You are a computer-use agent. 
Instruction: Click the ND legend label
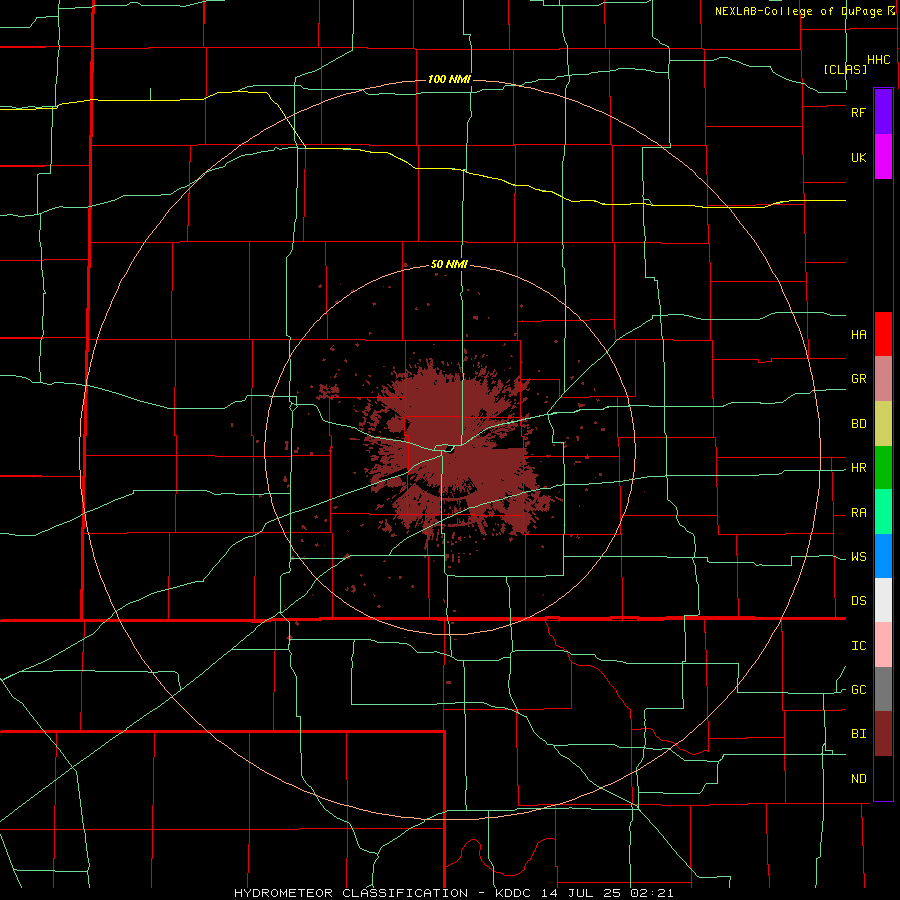point(858,779)
